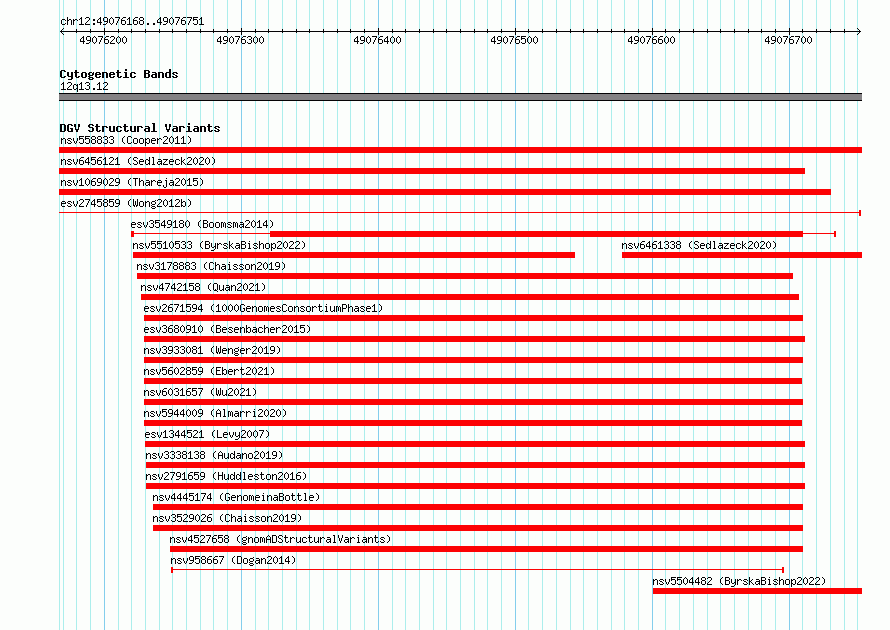
Task: Open the nsv1069029 (Thareja2015) variant label
Action: 132,182
